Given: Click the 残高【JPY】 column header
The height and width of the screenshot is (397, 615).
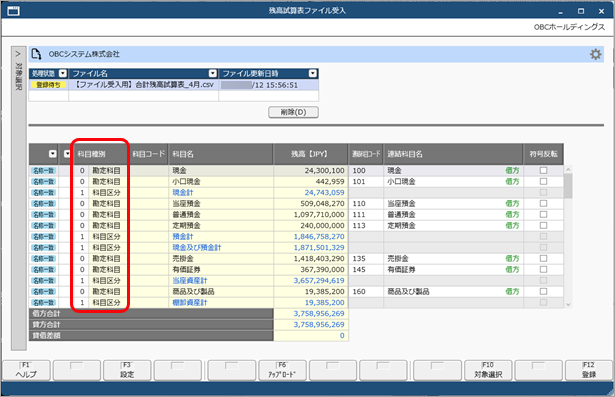Looking at the screenshot, I should coord(310,154).
